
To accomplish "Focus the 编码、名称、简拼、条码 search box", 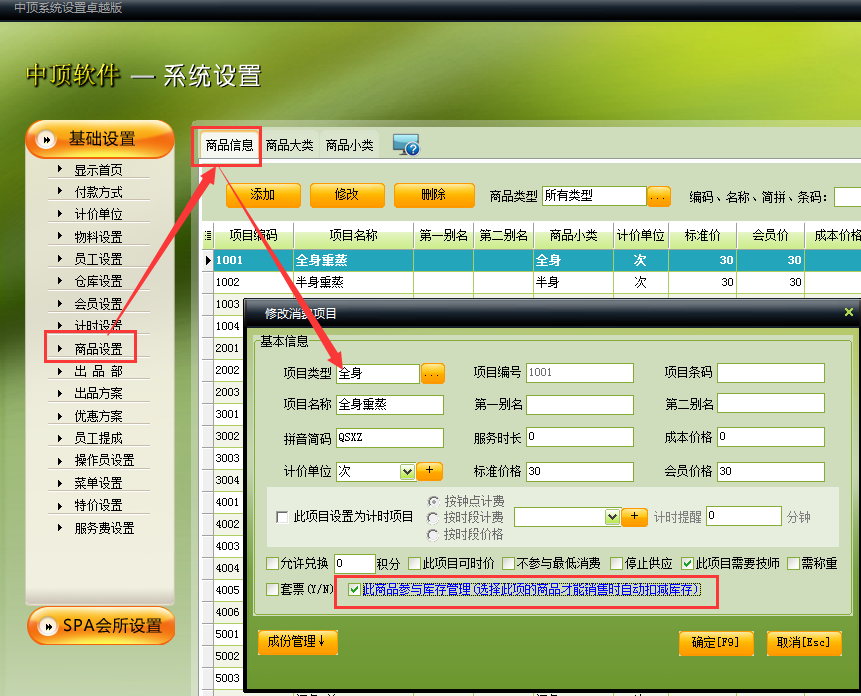I will click(847, 197).
